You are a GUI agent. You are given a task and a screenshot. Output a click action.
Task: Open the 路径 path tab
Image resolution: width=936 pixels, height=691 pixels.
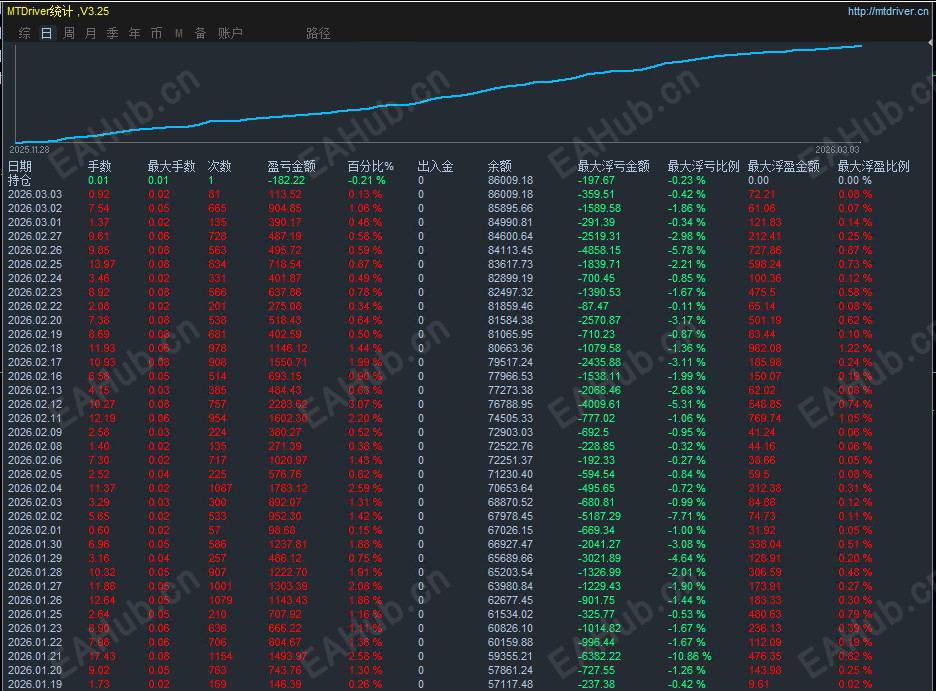point(318,33)
